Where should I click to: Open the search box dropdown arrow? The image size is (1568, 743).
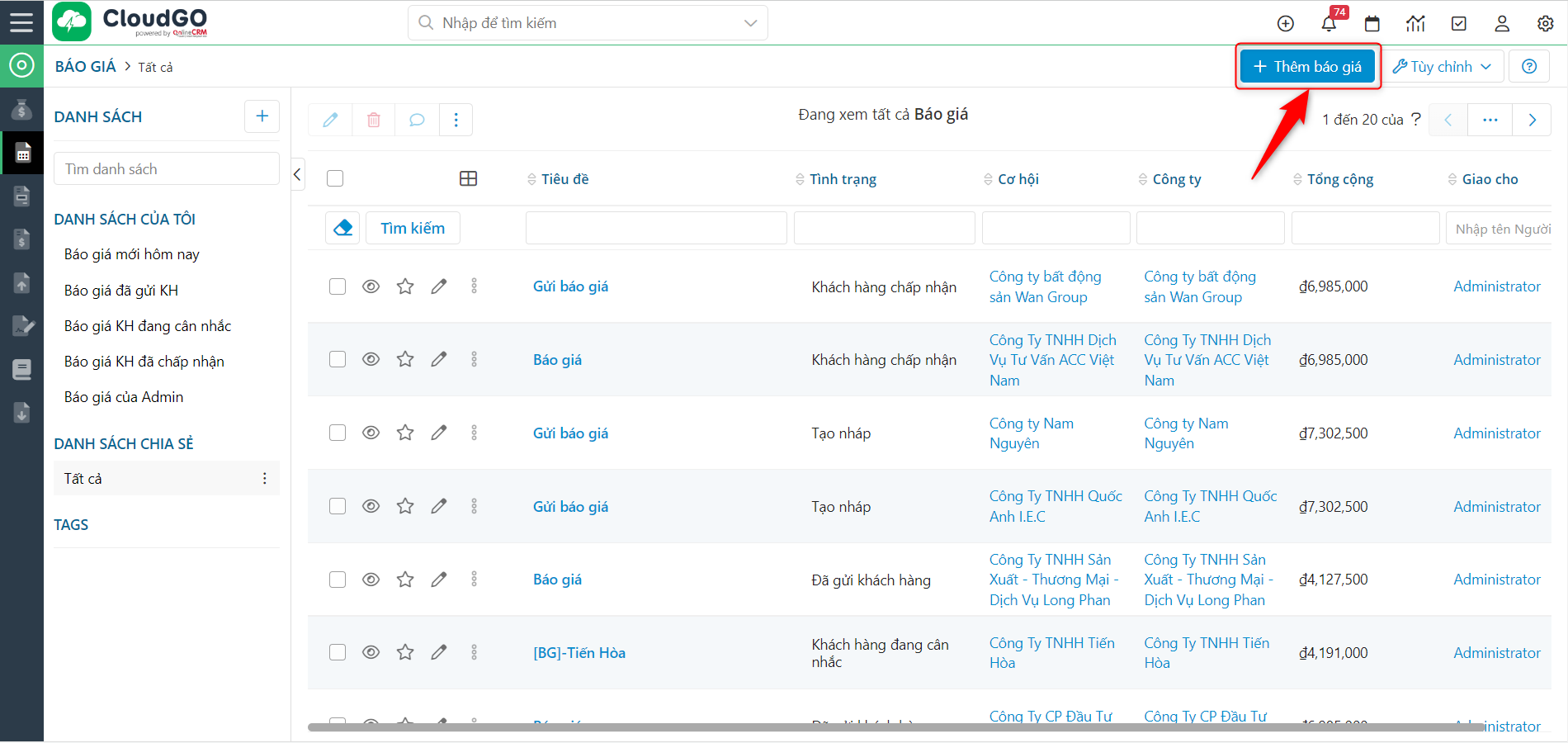pyautogui.click(x=750, y=23)
